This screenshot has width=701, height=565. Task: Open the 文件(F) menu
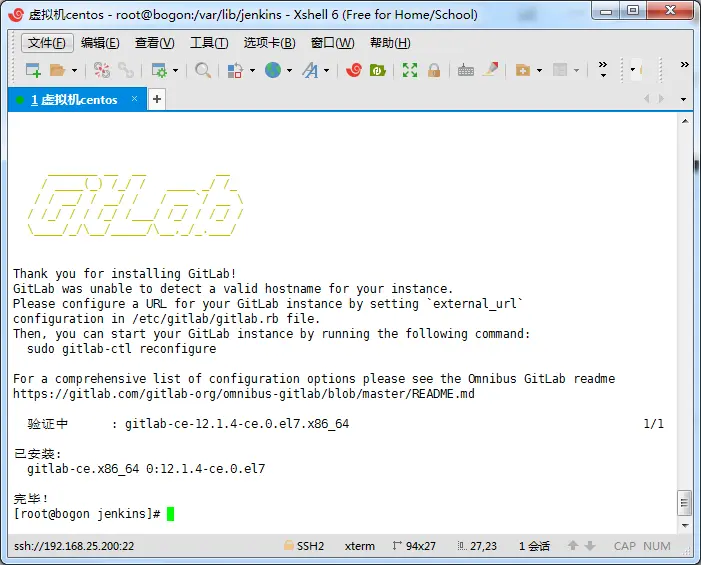tap(47, 43)
